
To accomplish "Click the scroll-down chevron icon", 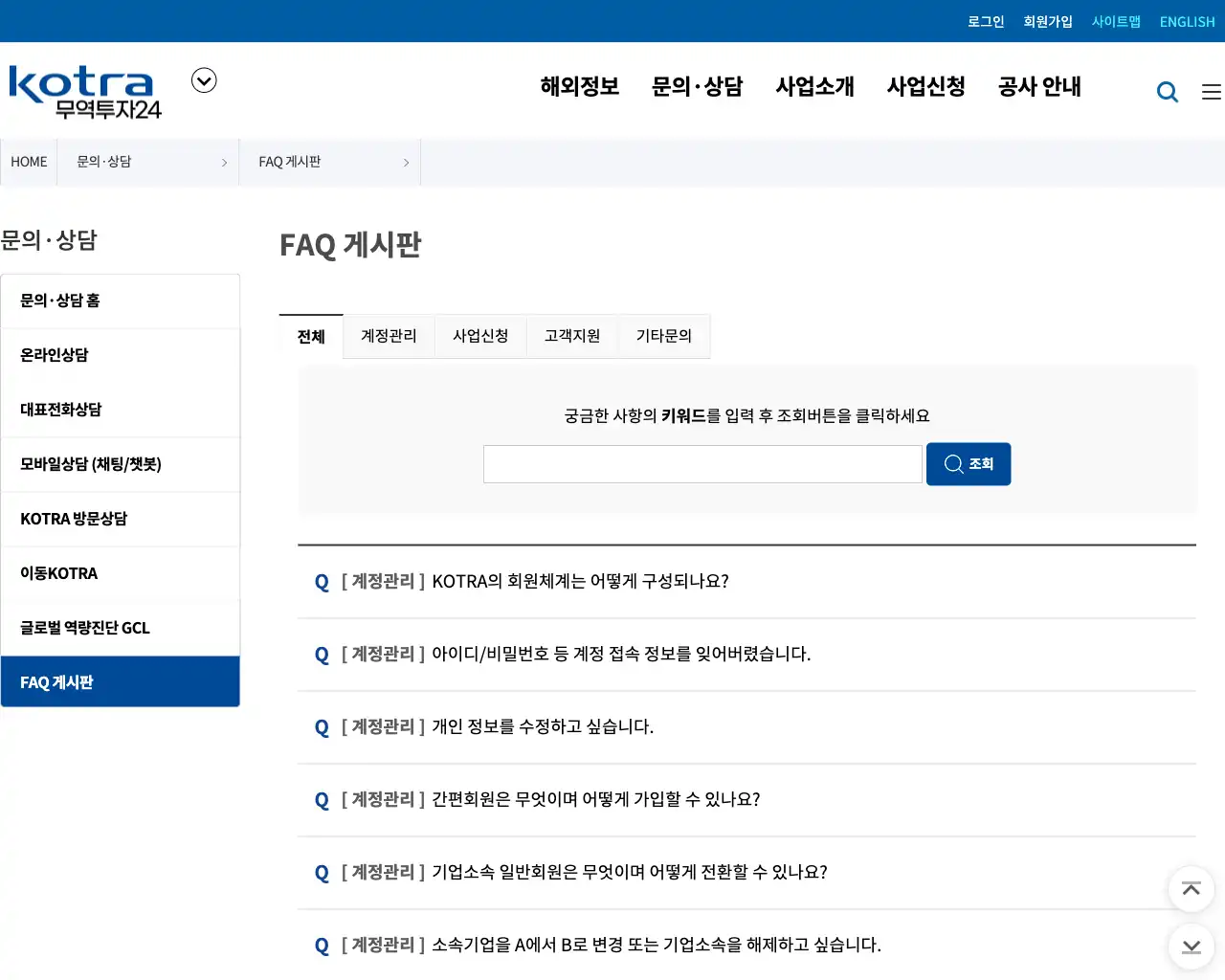I will tap(1192, 947).
